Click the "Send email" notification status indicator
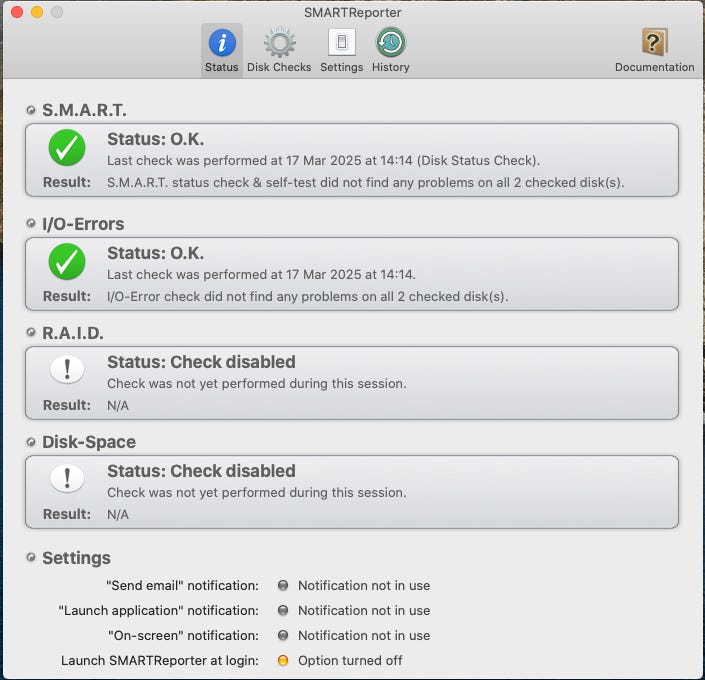This screenshot has height=680, width=705. point(283,586)
